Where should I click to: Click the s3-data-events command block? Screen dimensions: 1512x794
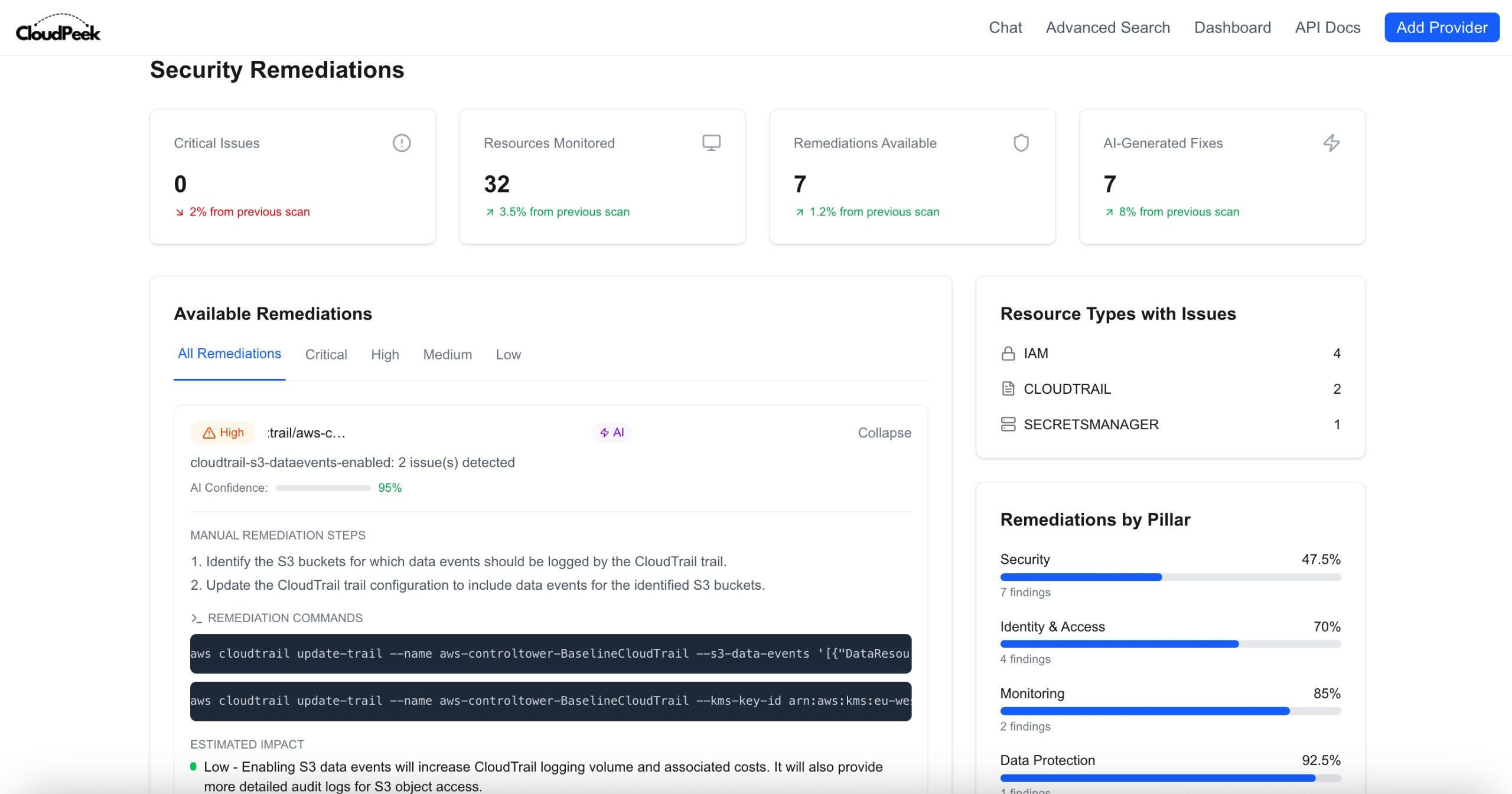tap(550, 654)
